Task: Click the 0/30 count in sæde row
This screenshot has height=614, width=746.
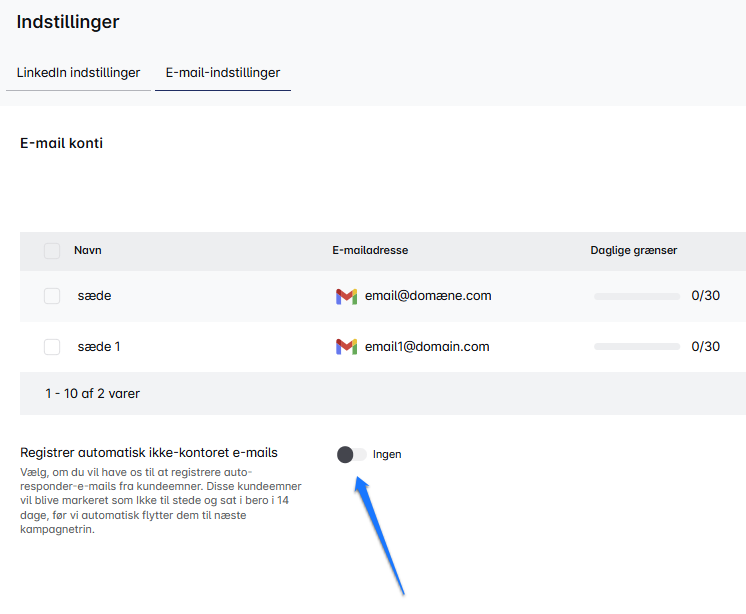Action: click(x=705, y=296)
